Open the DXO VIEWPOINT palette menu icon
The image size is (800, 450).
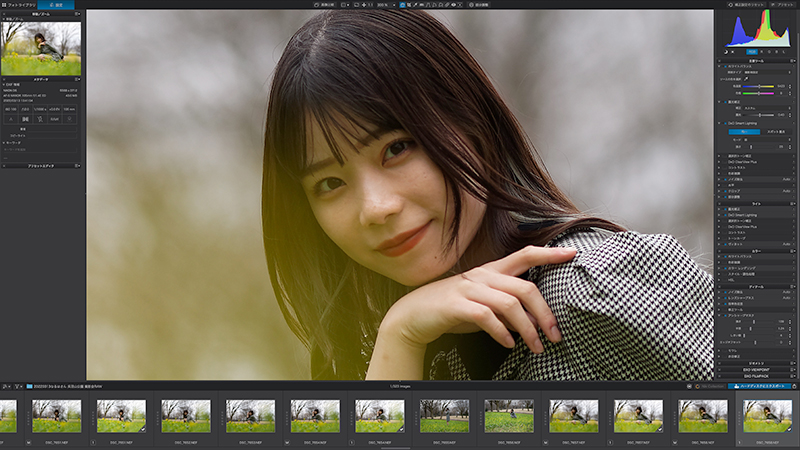tap(793, 370)
